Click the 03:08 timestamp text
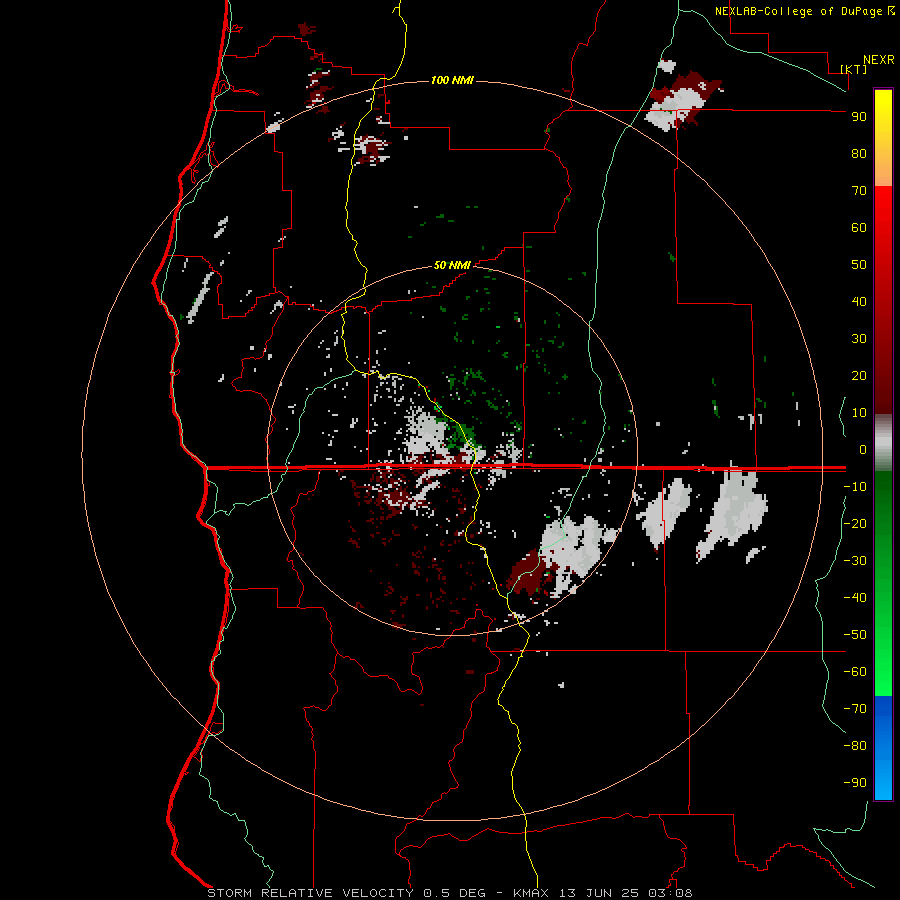This screenshot has width=900, height=900. coord(670,893)
